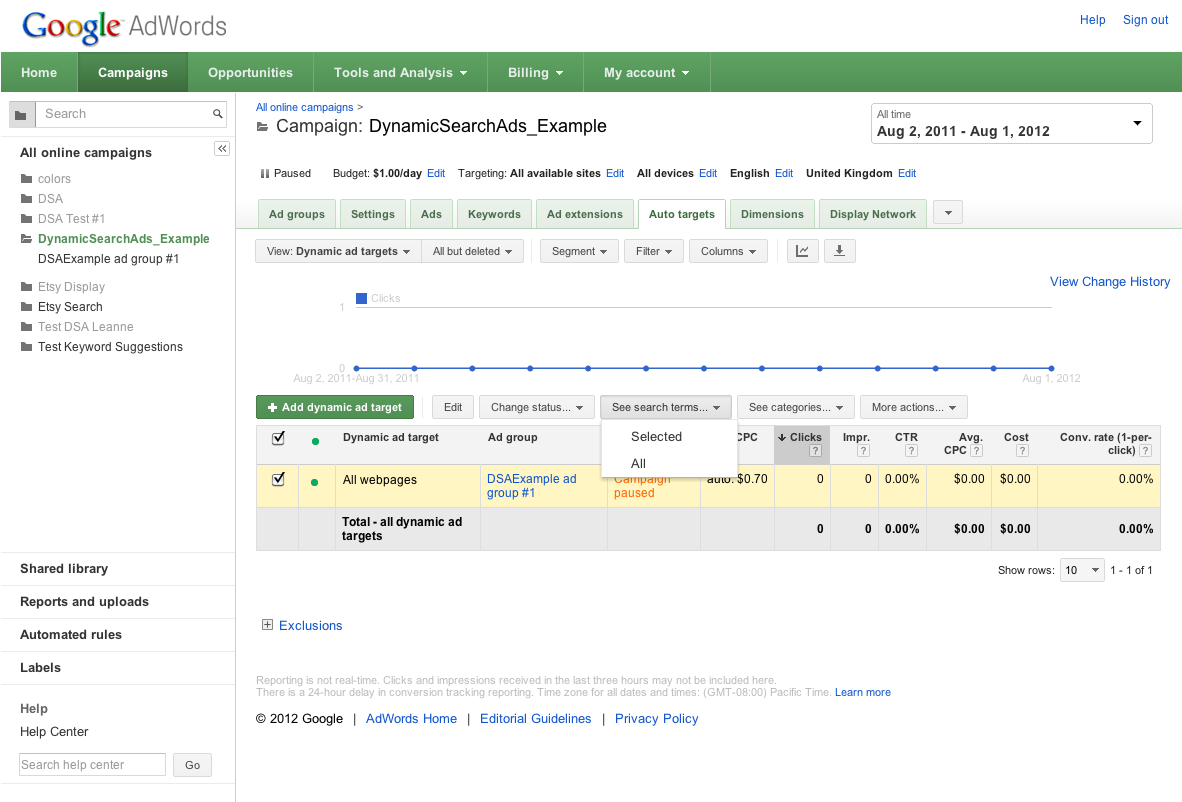The width and height of the screenshot is (1182, 802).
Task: Click the blue Clicks legend square
Action: click(361, 298)
